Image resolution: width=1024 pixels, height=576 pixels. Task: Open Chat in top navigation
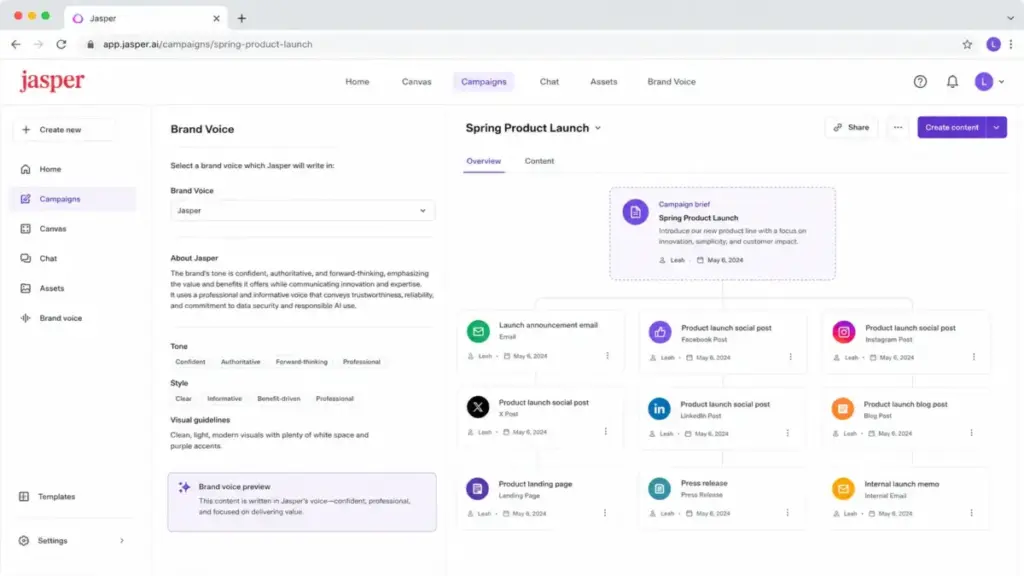[x=549, y=82]
